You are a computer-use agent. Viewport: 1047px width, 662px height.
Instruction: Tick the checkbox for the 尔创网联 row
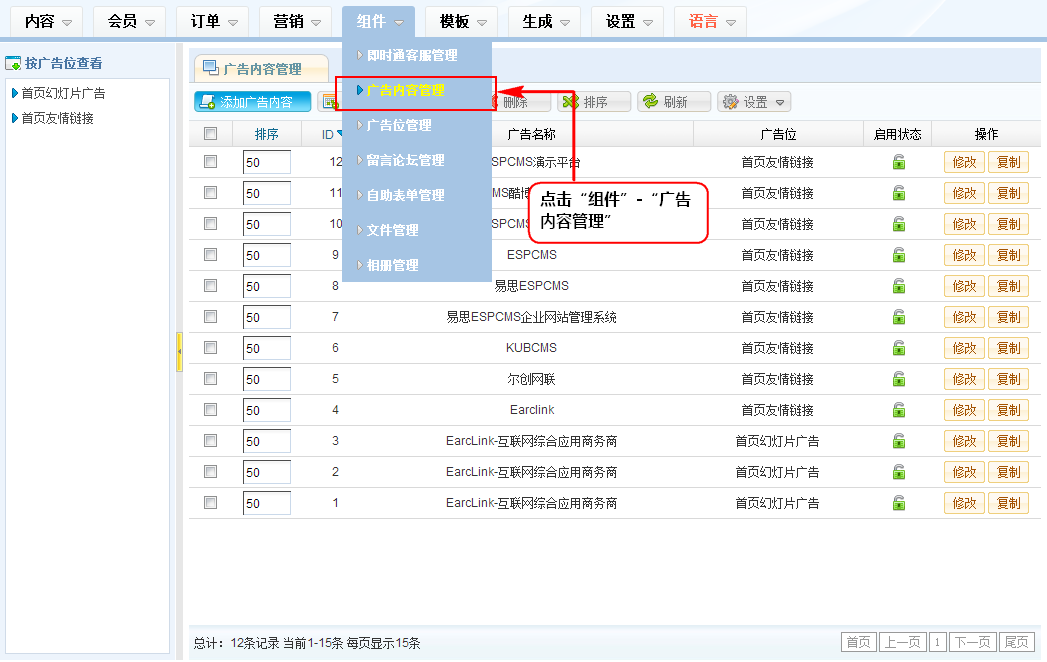(x=210, y=379)
